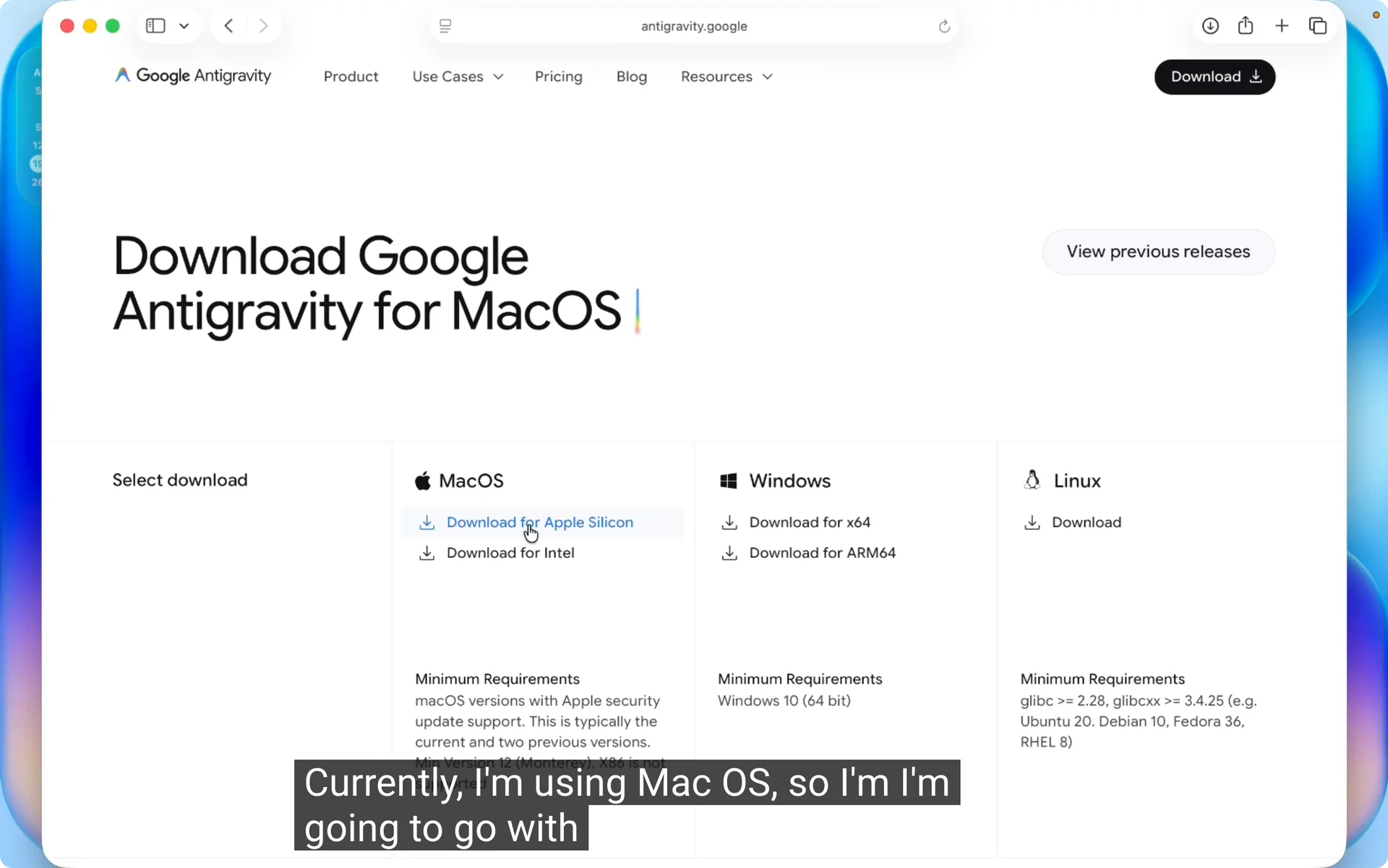
Task: Toggle the Safari sidebar icon
Action: coord(155,26)
